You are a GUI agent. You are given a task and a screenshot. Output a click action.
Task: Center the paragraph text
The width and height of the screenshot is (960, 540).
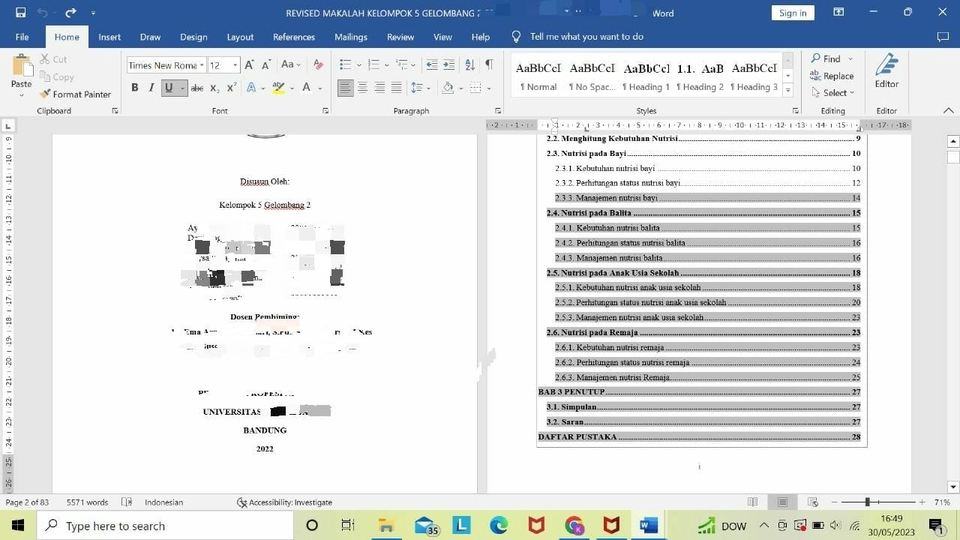pos(362,88)
